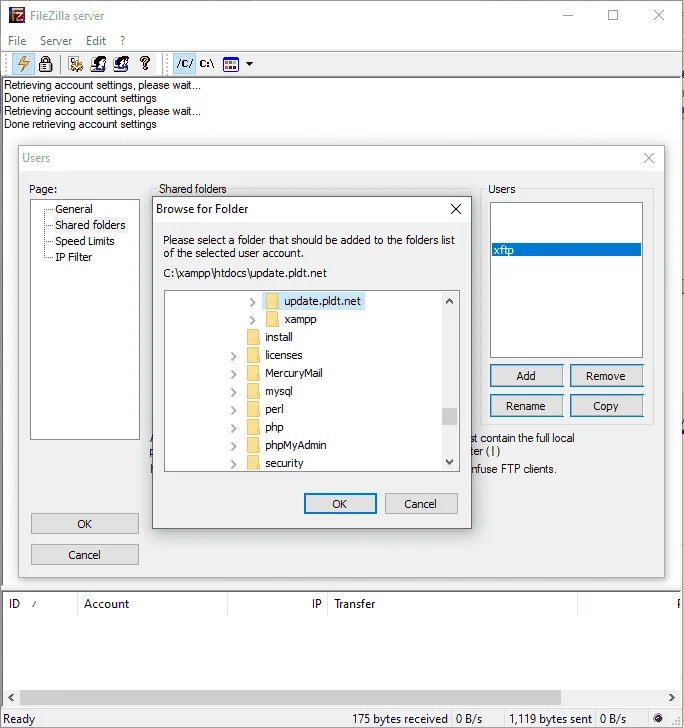The image size is (684, 728).
Task: Expand the update.pldt.net folder
Action: [x=252, y=302]
